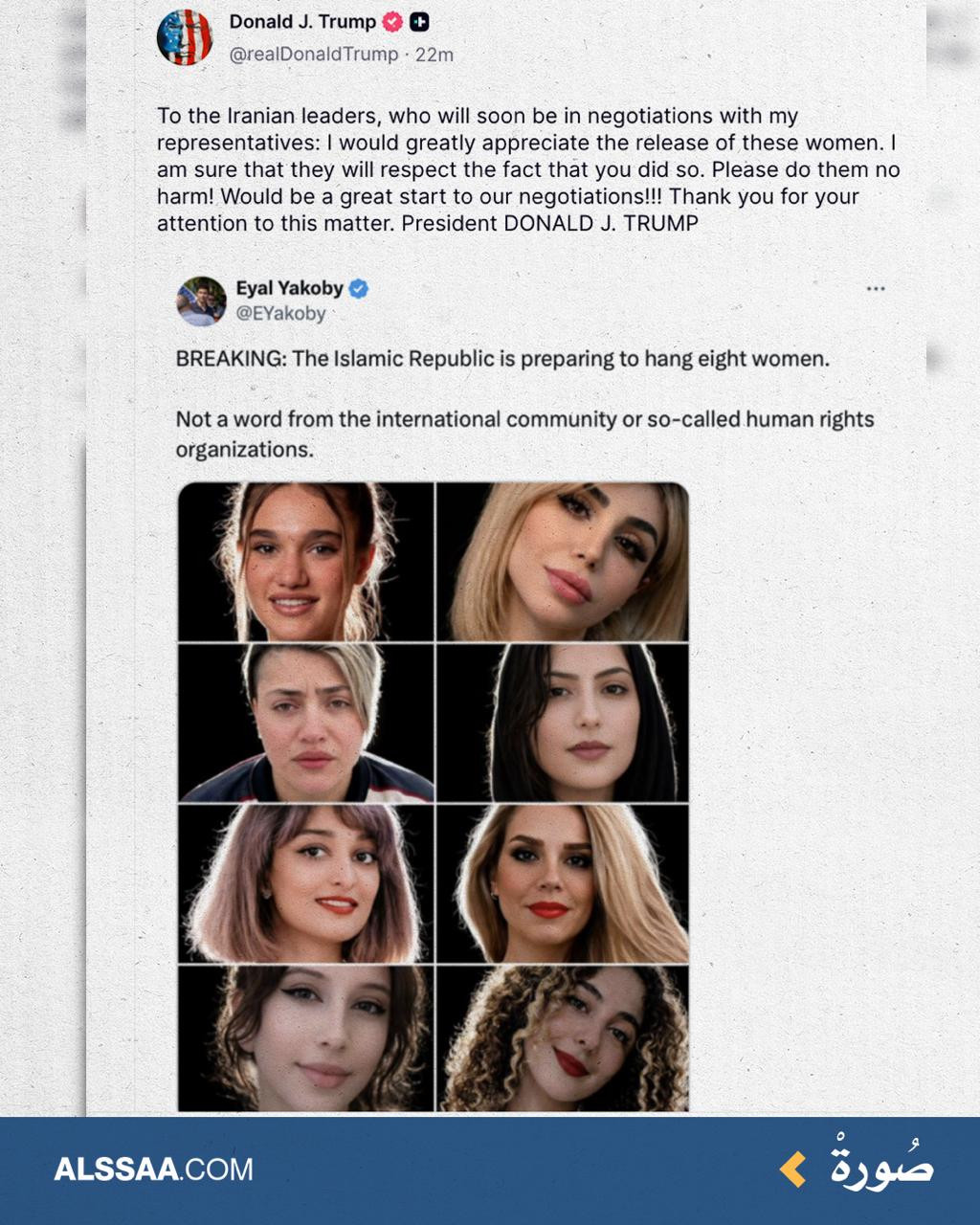Image resolution: width=980 pixels, height=1225 pixels.
Task: Click the pink verified badge in top post
Action: 392,22
